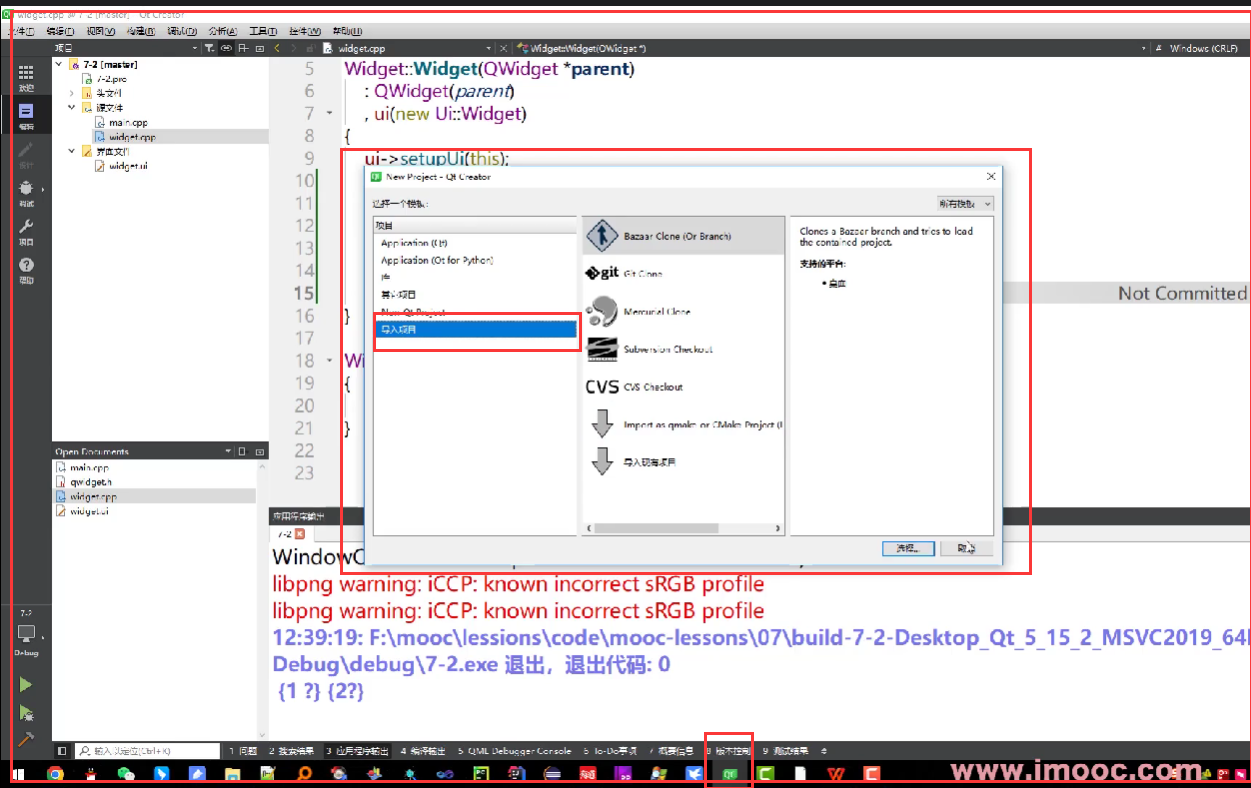The height and width of the screenshot is (788, 1251).
Task: Open 7-2.pro in project tree
Action: 112,78
